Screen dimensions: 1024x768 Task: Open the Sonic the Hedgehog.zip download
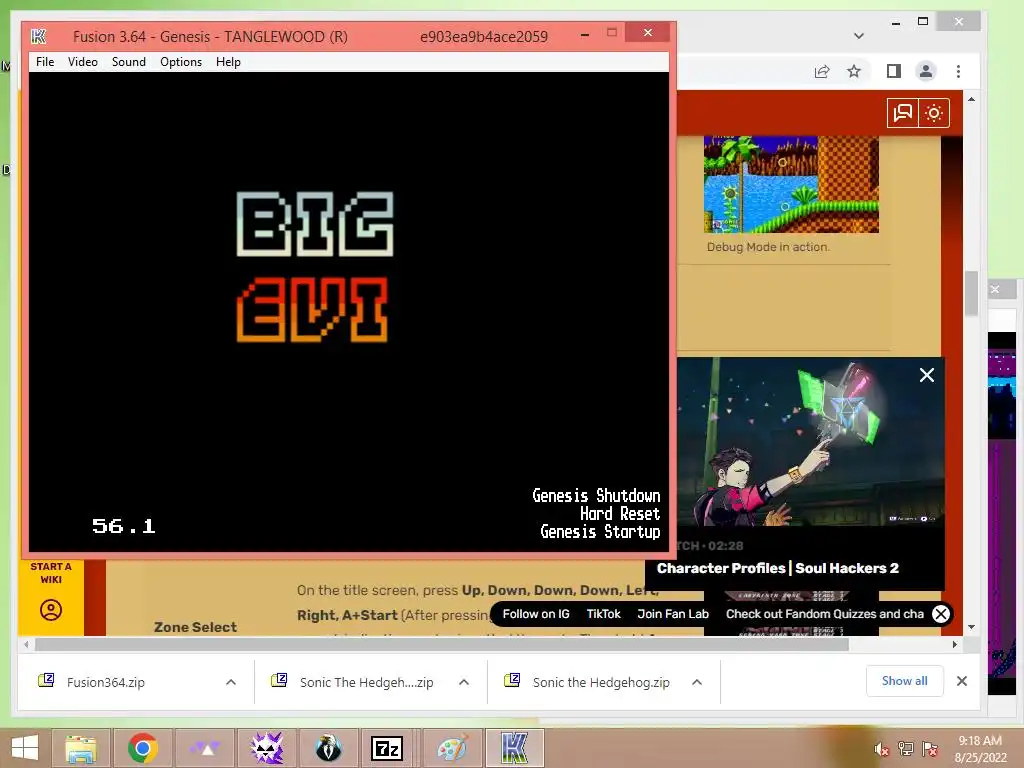[x=601, y=682]
